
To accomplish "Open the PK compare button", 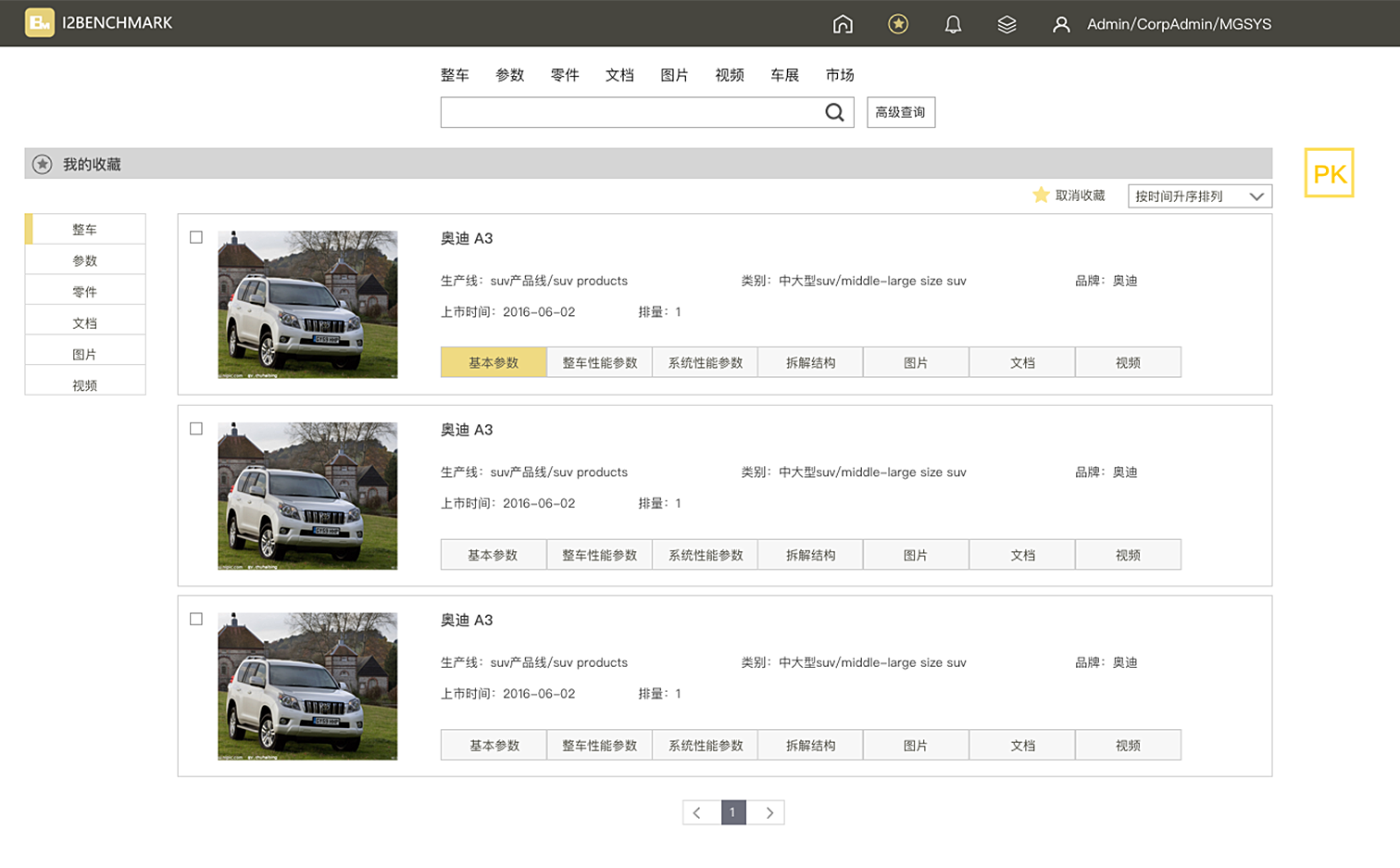I will pyautogui.click(x=1329, y=173).
